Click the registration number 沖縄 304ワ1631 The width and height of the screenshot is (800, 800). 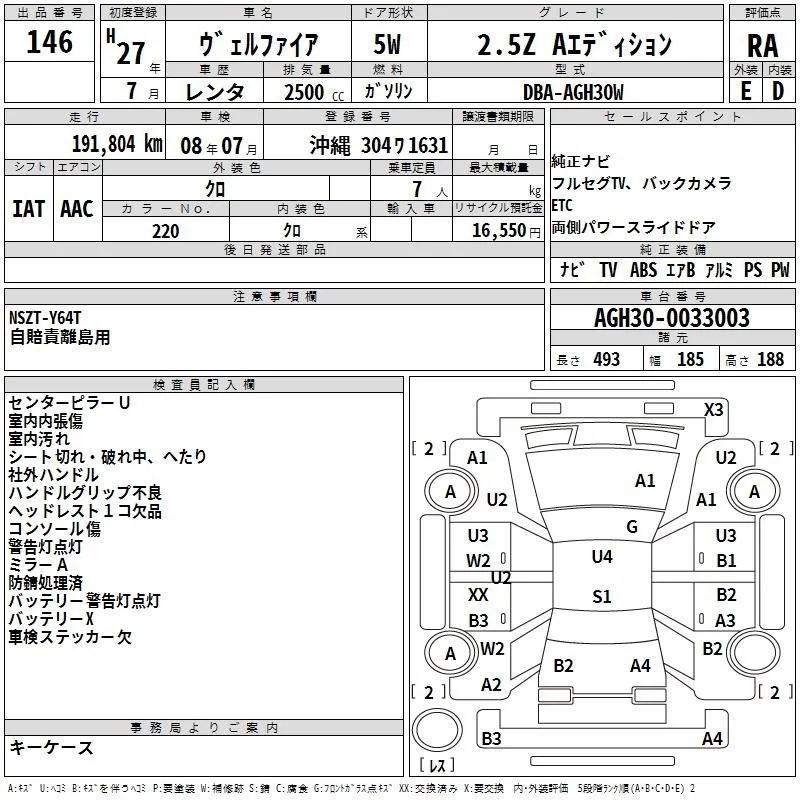click(x=378, y=144)
